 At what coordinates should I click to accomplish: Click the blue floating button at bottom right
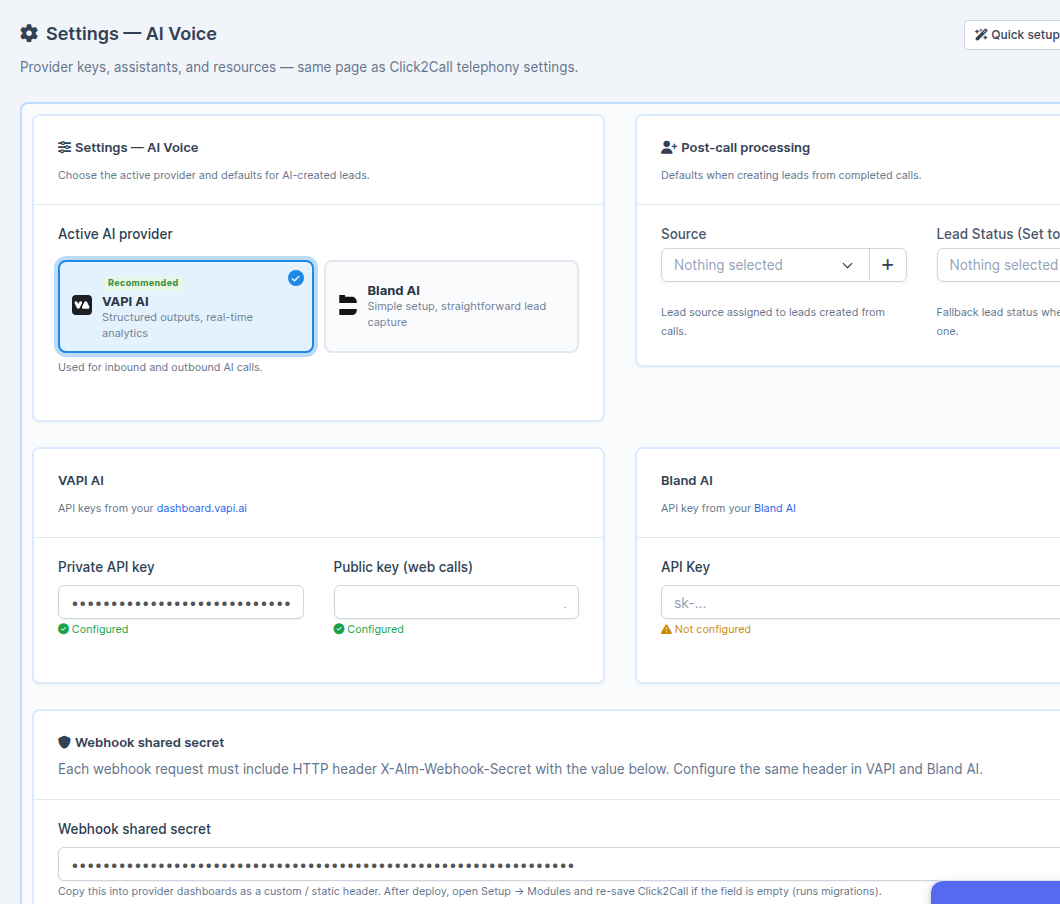point(996,893)
